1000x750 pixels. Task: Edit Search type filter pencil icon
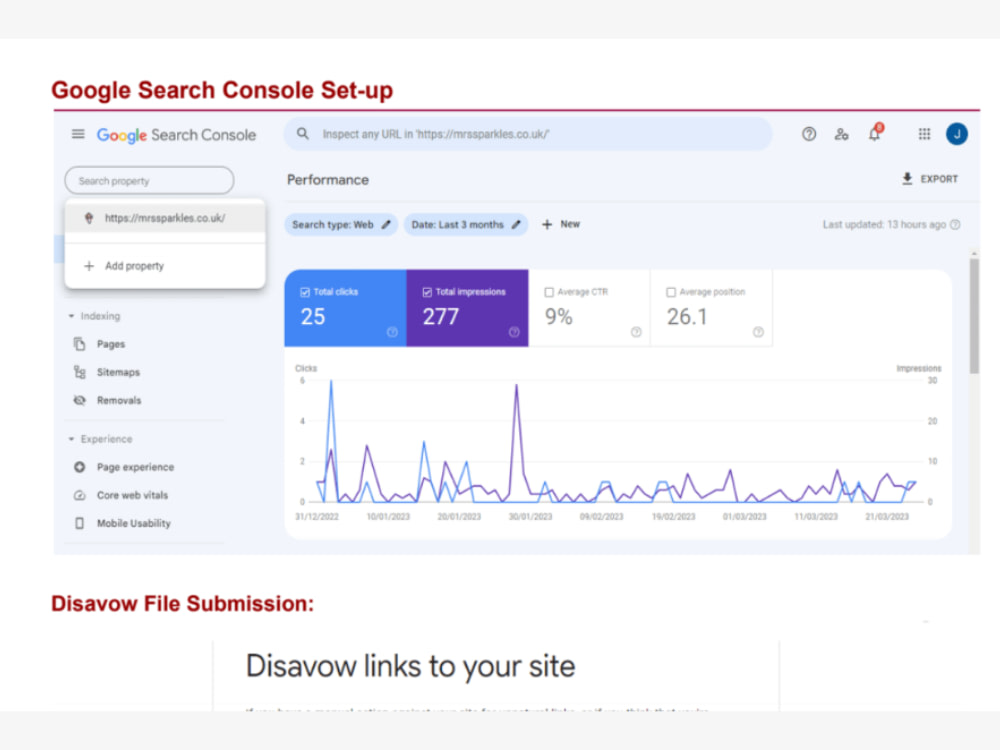tap(386, 224)
